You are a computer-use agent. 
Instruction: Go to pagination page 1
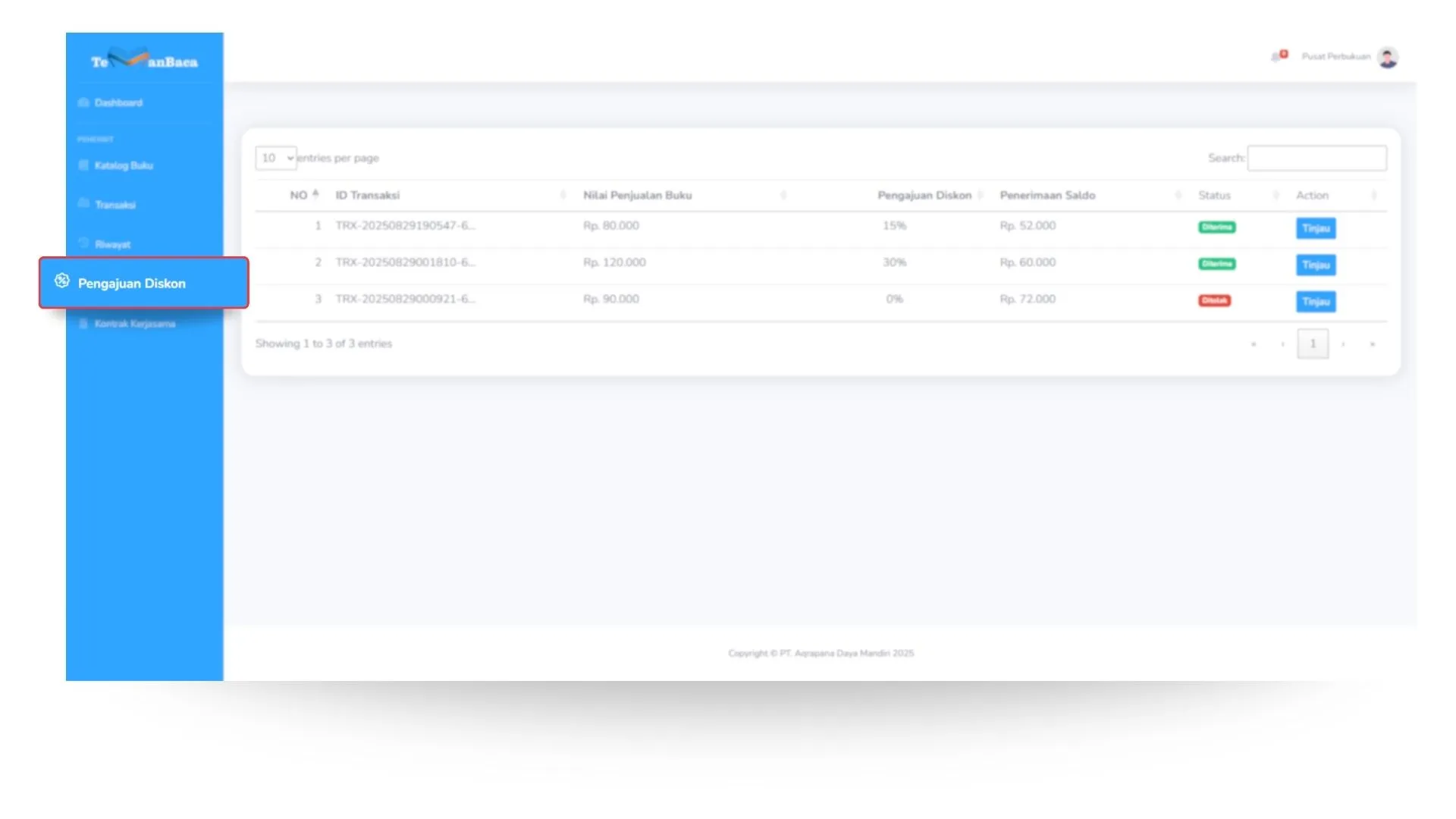pos(1313,344)
